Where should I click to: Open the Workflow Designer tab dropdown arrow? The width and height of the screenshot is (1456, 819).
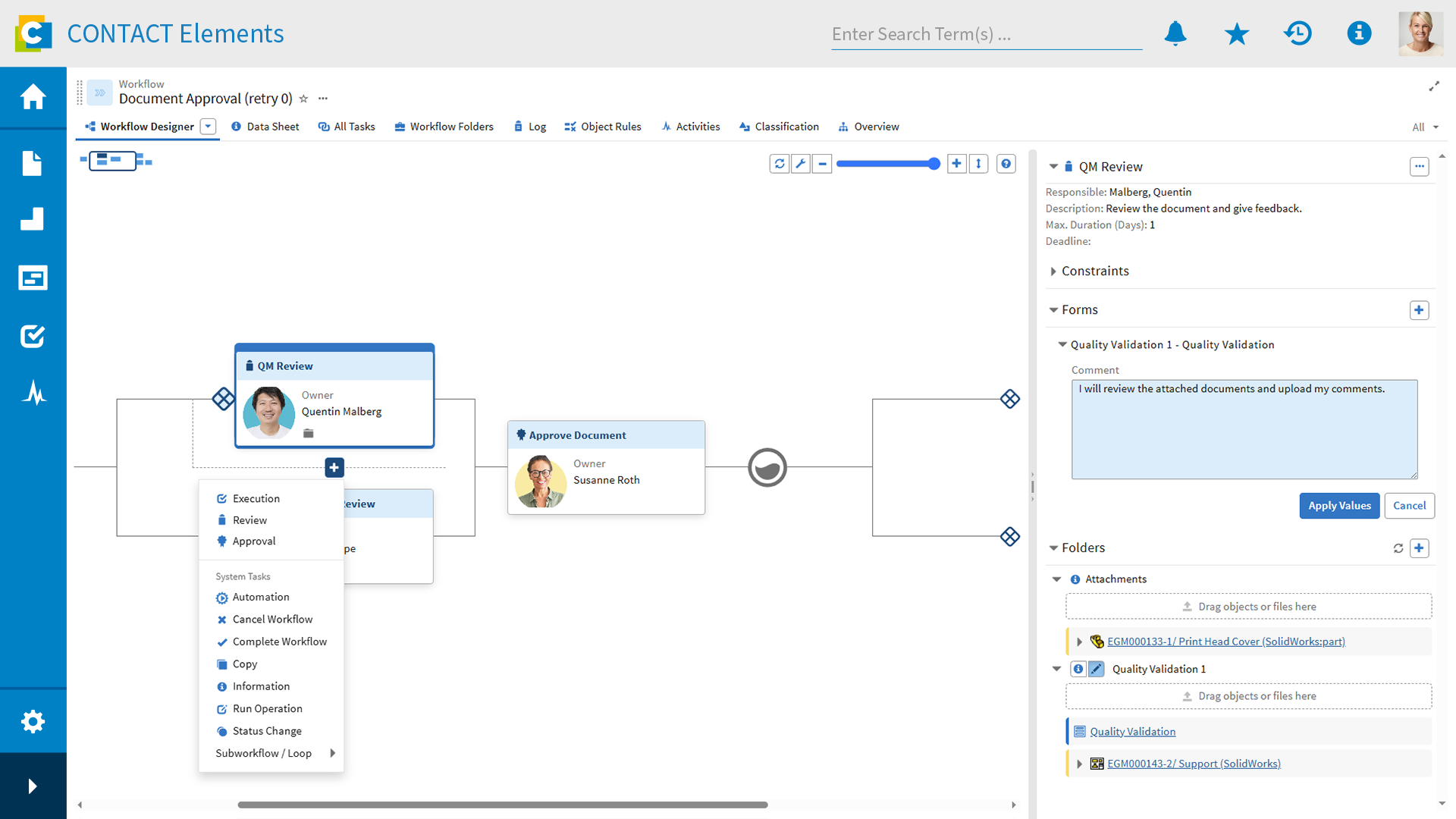click(208, 127)
